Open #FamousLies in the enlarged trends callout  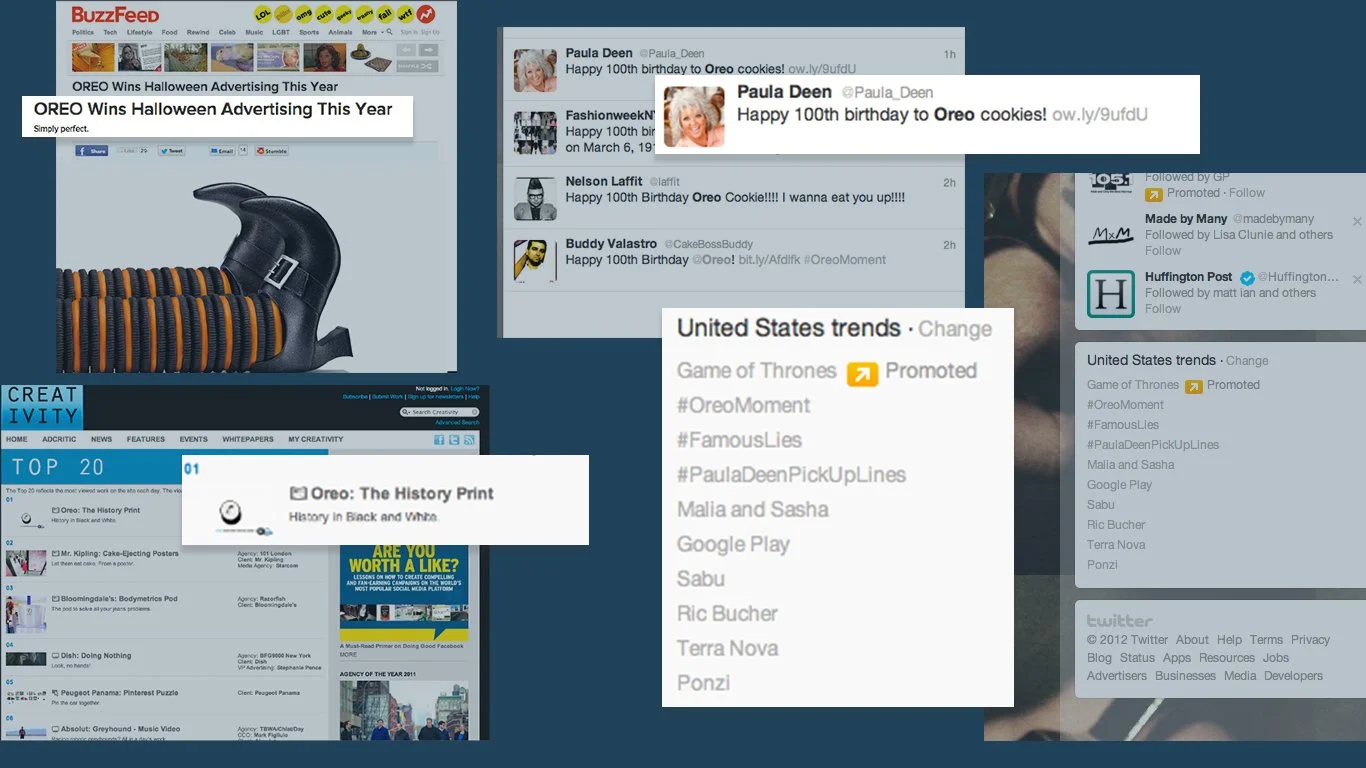pyautogui.click(x=740, y=440)
